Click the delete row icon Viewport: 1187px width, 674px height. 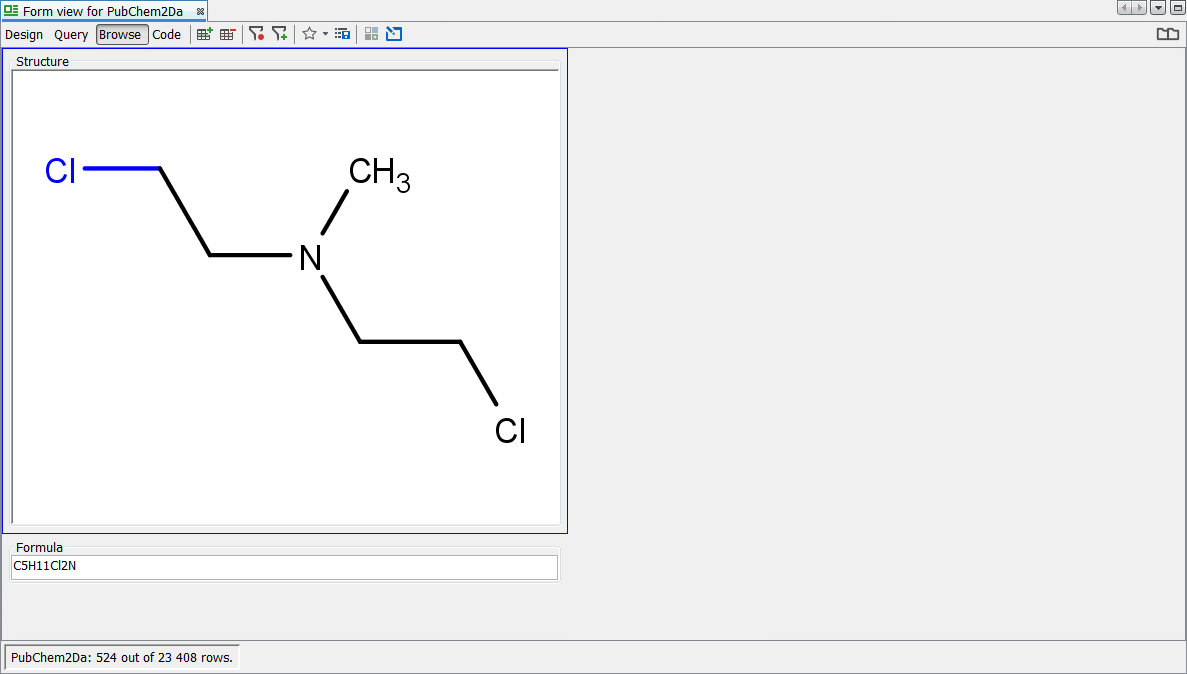[x=228, y=34]
